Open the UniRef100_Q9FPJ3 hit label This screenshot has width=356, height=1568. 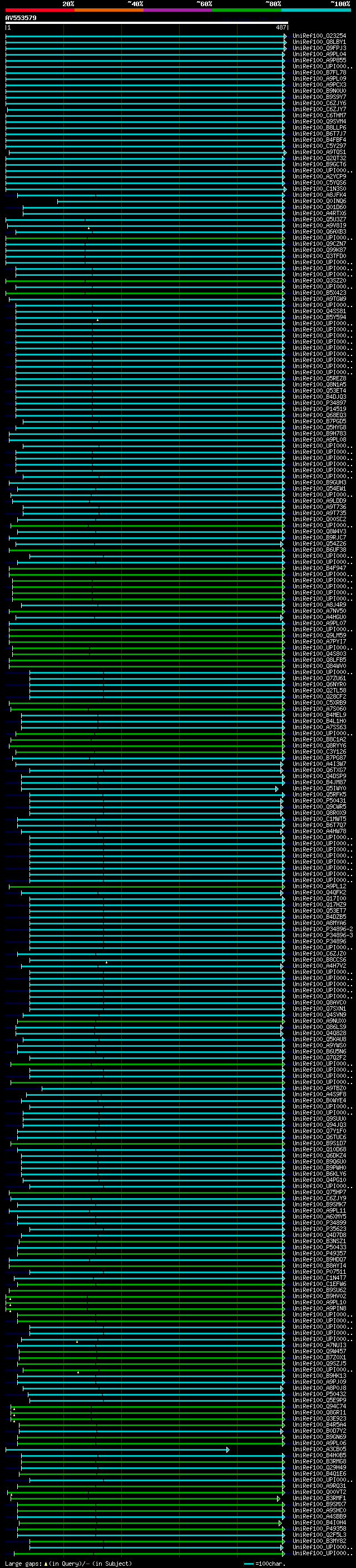[x=319, y=48]
